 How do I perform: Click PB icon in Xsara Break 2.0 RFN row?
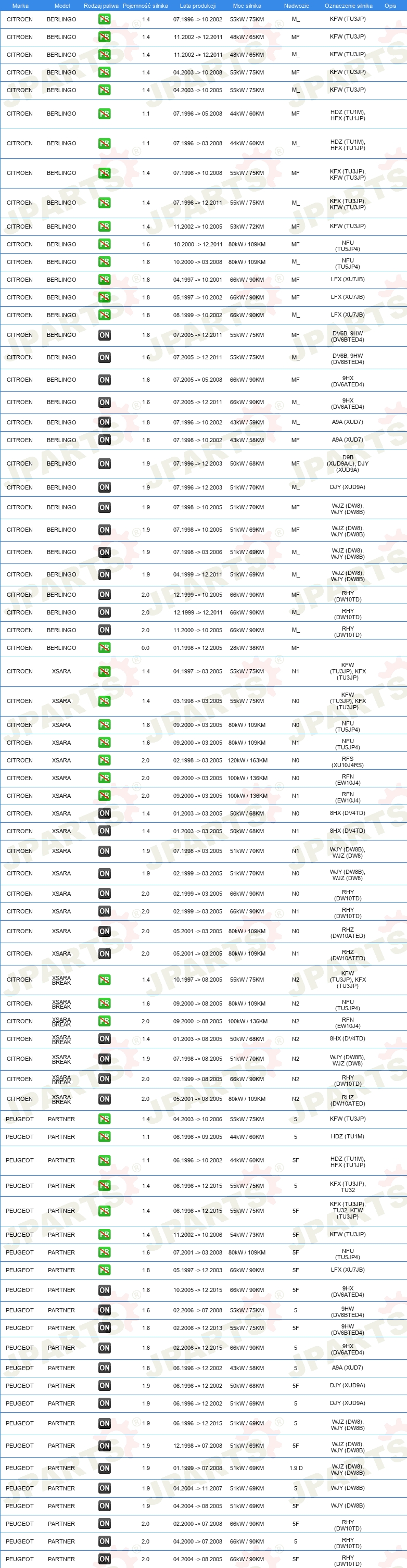pyautogui.click(x=105, y=1021)
